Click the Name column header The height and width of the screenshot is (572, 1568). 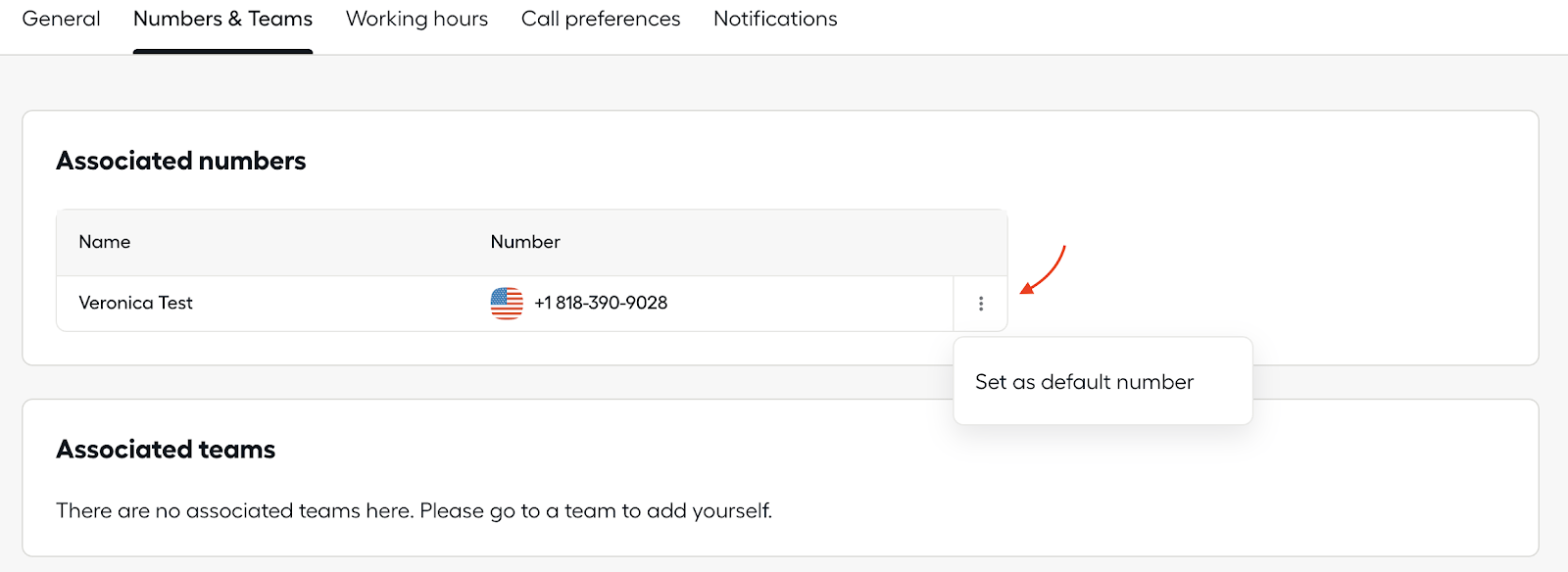[x=105, y=242]
